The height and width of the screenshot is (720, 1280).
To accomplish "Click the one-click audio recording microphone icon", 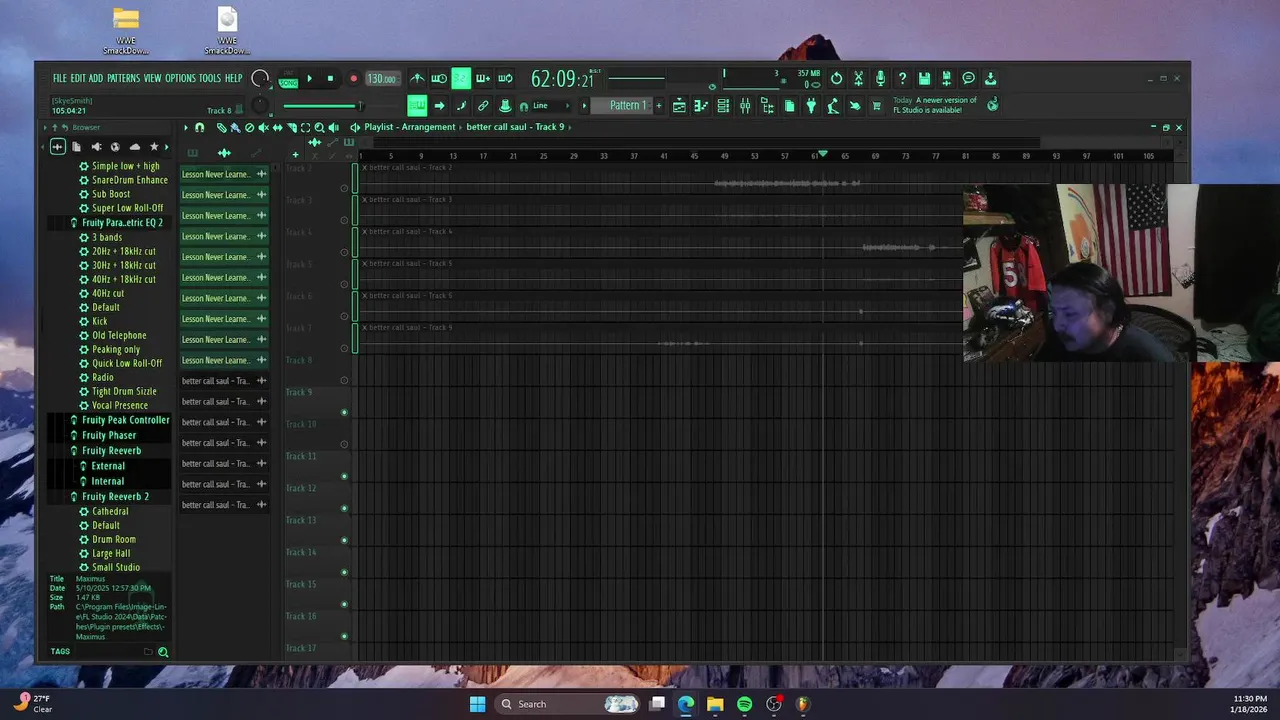I will [x=880, y=78].
